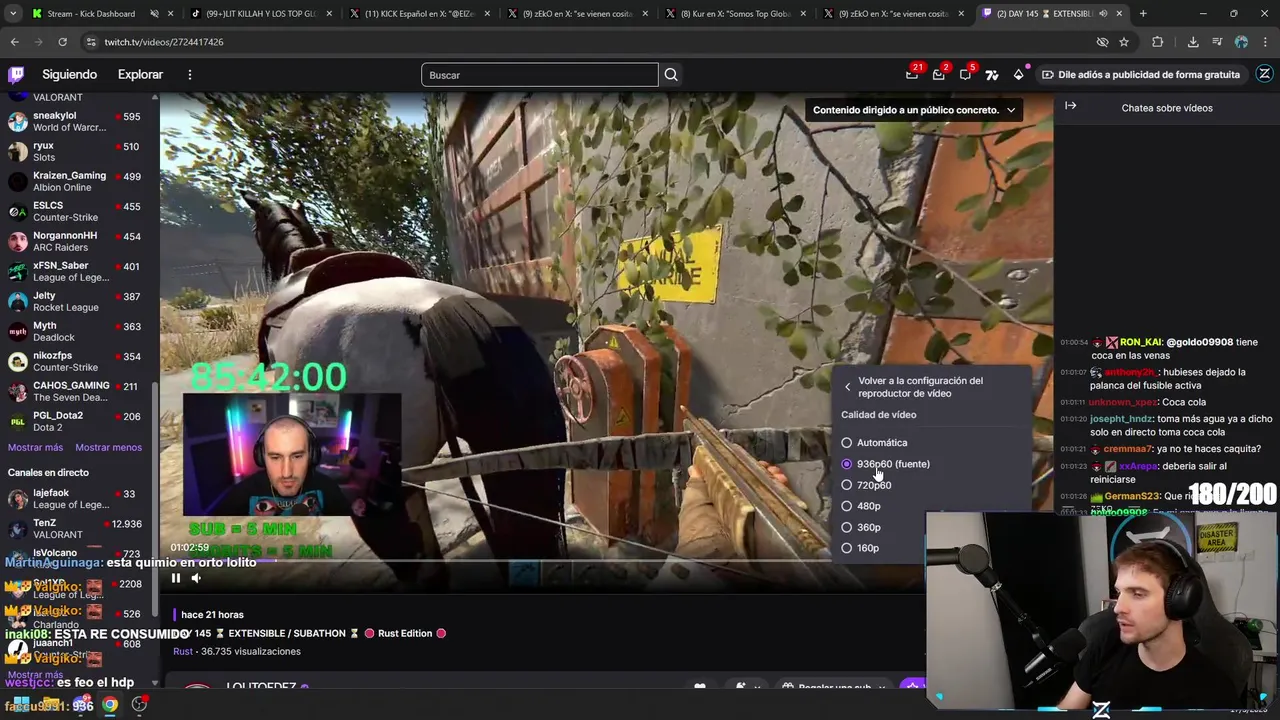Image resolution: width=1280 pixels, height=720 pixels.
Task: Click the OBS icon in the taskbar
Action: point(139,705)
